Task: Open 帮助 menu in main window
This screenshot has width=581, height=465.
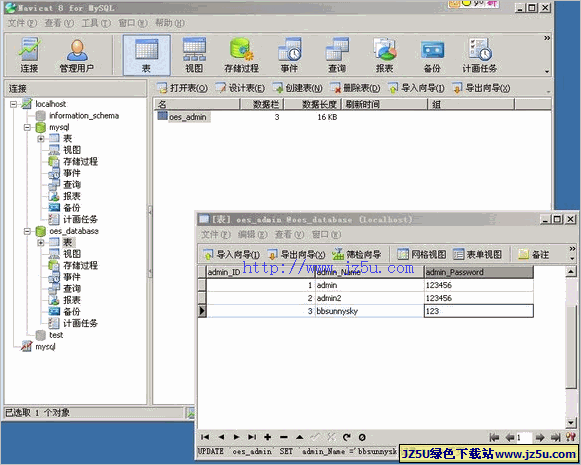Action: tap(170, 23)
